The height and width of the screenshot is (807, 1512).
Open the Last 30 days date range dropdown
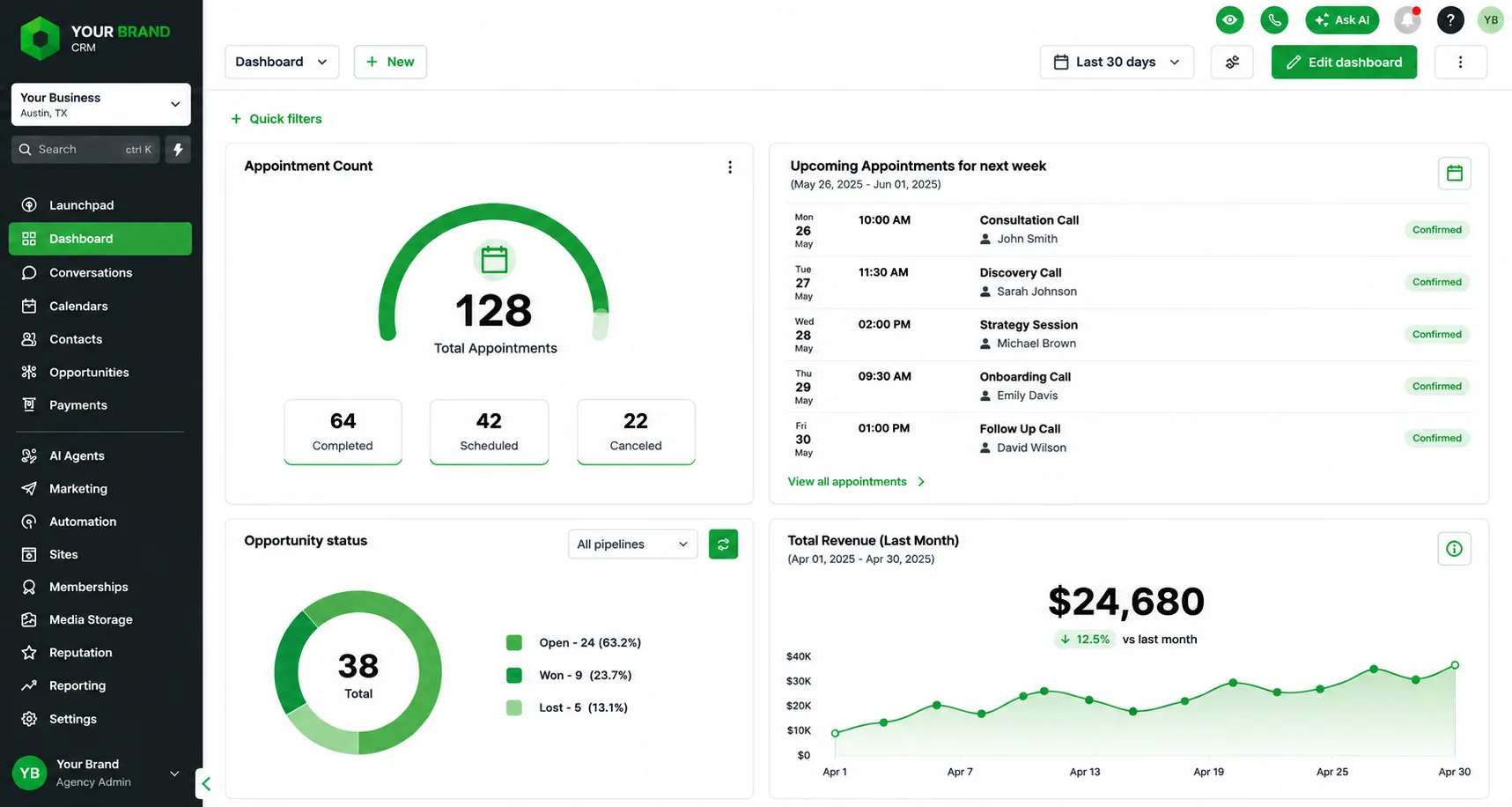[1117, 62]
